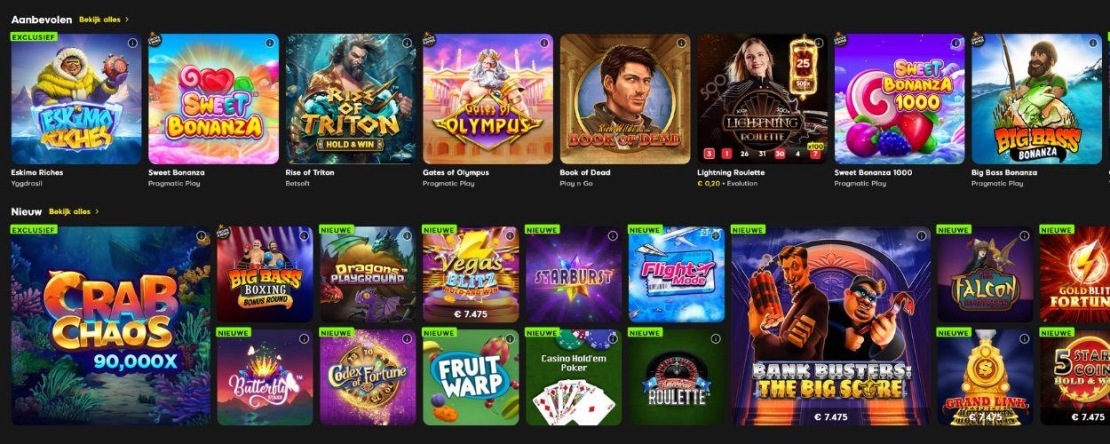Open Dragons Playground game tile
The width and height of the screenshot is (1110, 444).
[367, 274]
